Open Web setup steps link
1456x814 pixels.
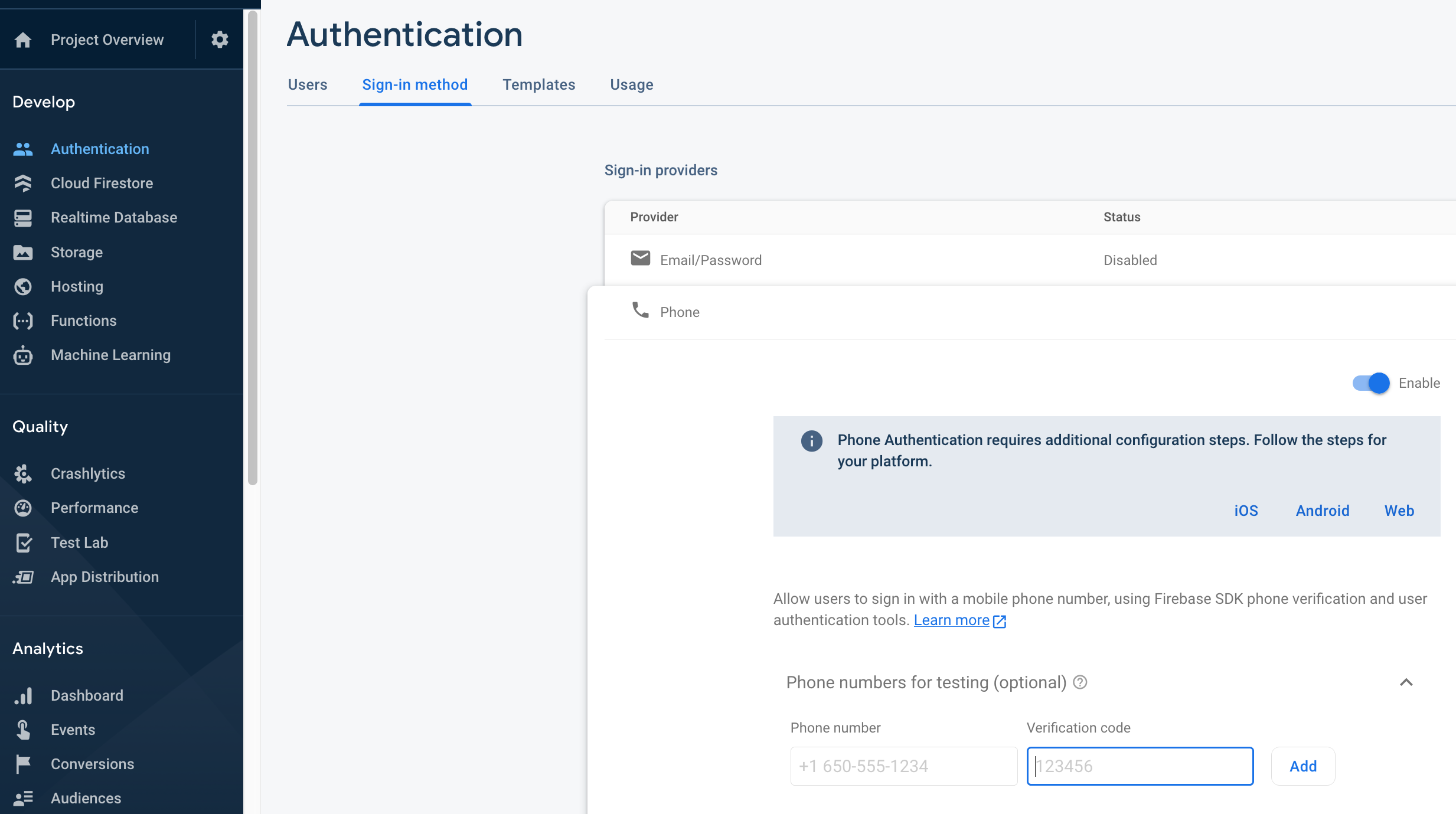pyautogui.click(x=1399, y=511)
